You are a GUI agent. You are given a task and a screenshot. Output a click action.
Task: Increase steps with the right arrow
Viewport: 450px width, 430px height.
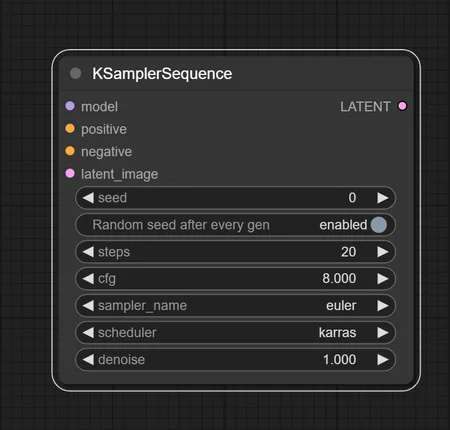coord(383,252)
